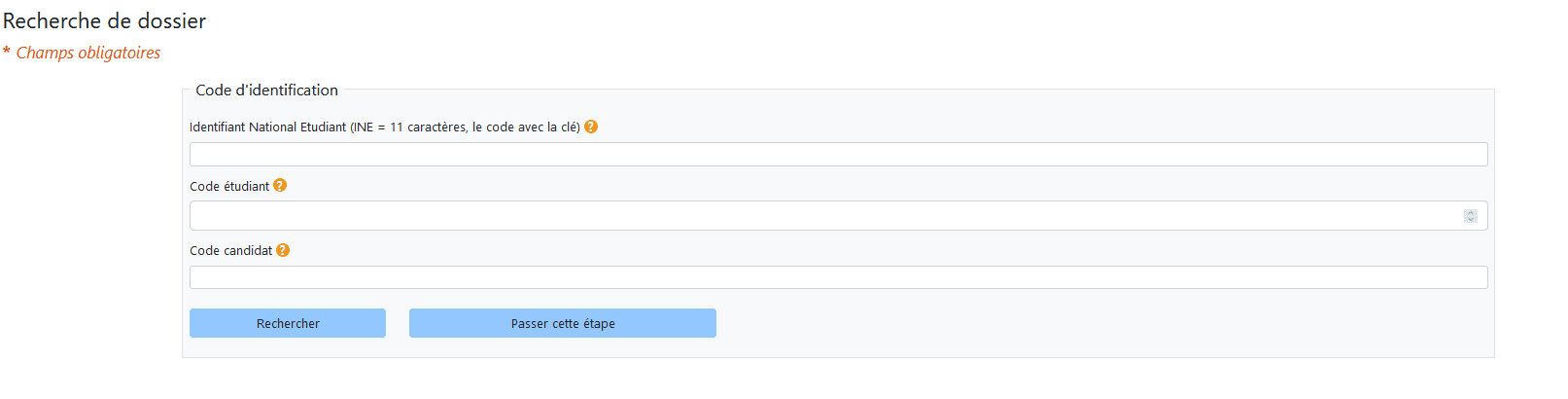Click the Recherche de dossier heading
The image size is (1568, 399).
point(105,20)
